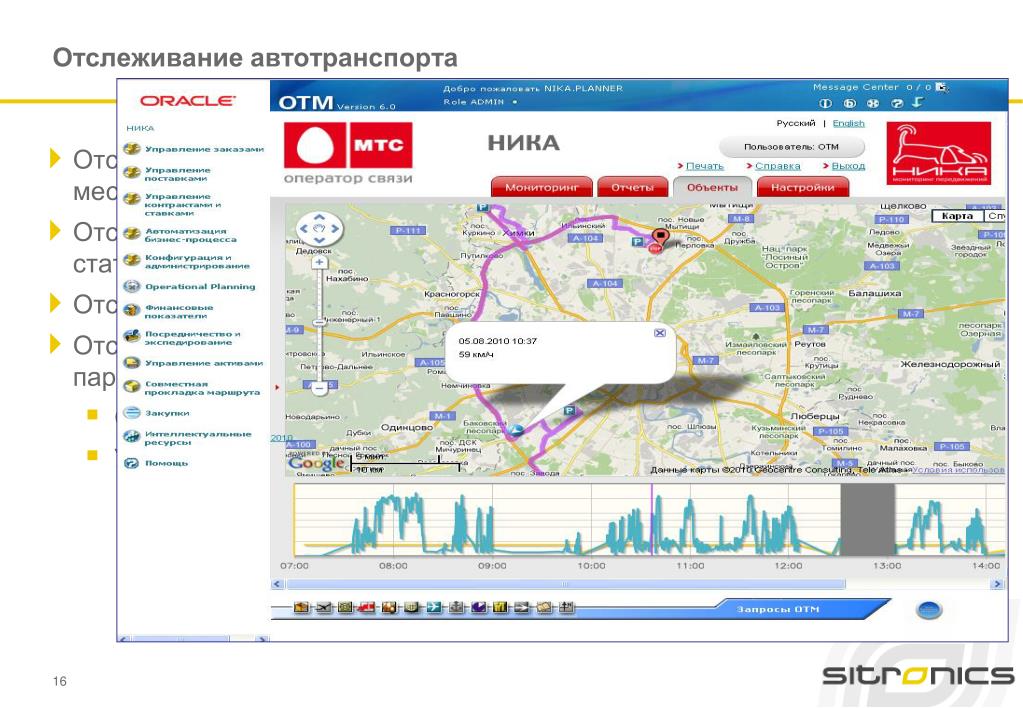Select the Настройки tab
The image size is (1023, 708).
pos(802,187)
